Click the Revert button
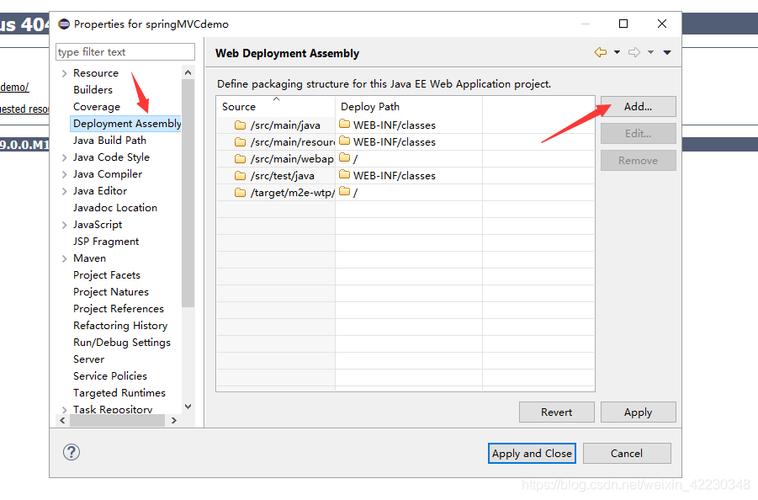Screen dimensions: 758x500 click(x=556, y=412)
